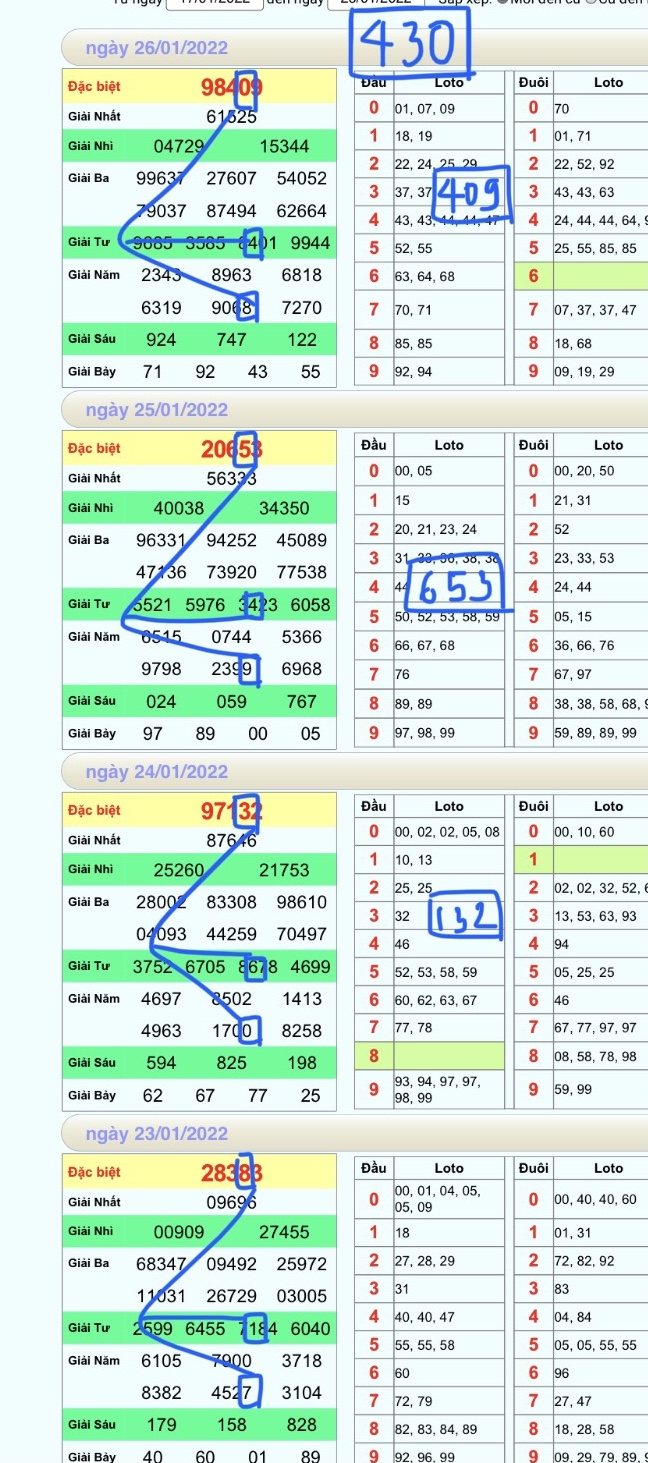Screen dimensions: 648x1463
Task: Click the Giải Ba number 03005
Action: [x=302, y=1296]
